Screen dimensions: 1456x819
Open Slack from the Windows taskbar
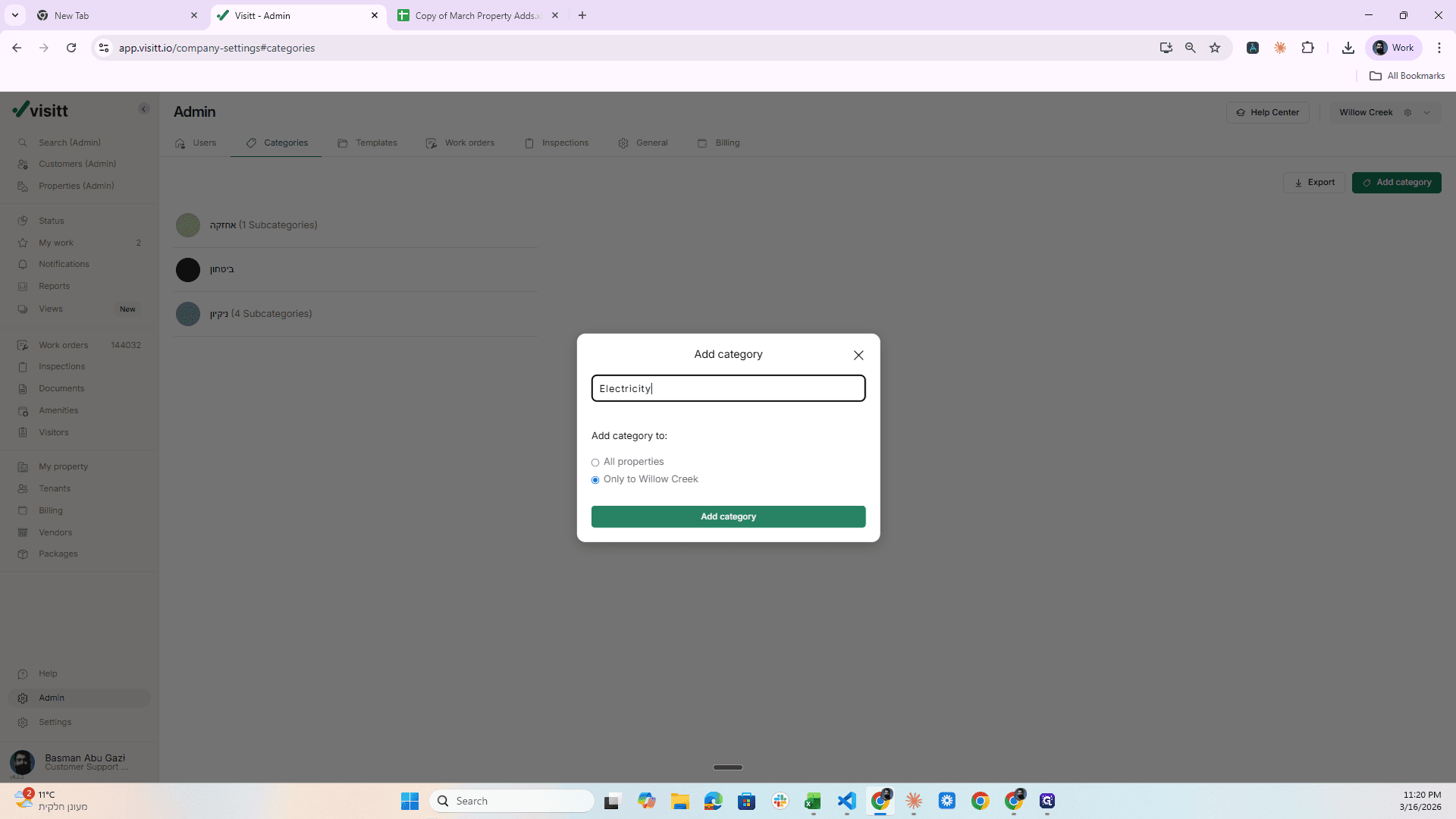(780, 801)
